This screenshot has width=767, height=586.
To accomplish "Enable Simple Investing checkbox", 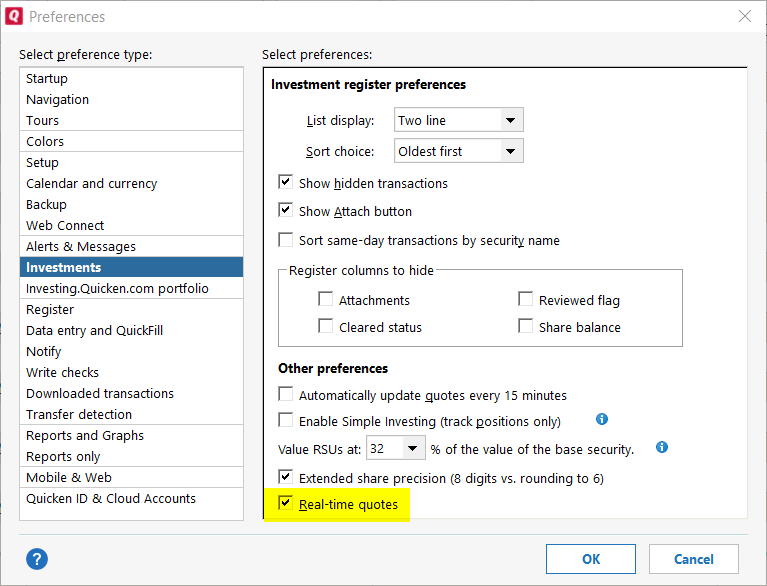I will (286, 420).
